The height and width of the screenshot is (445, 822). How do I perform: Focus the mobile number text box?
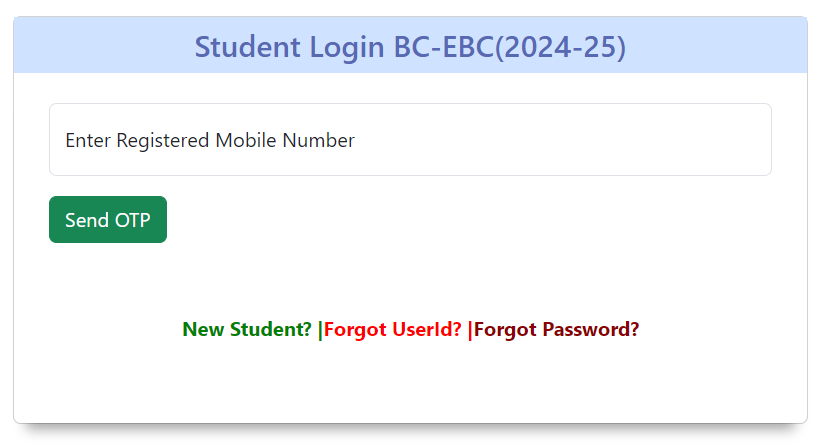pos(410,140)
